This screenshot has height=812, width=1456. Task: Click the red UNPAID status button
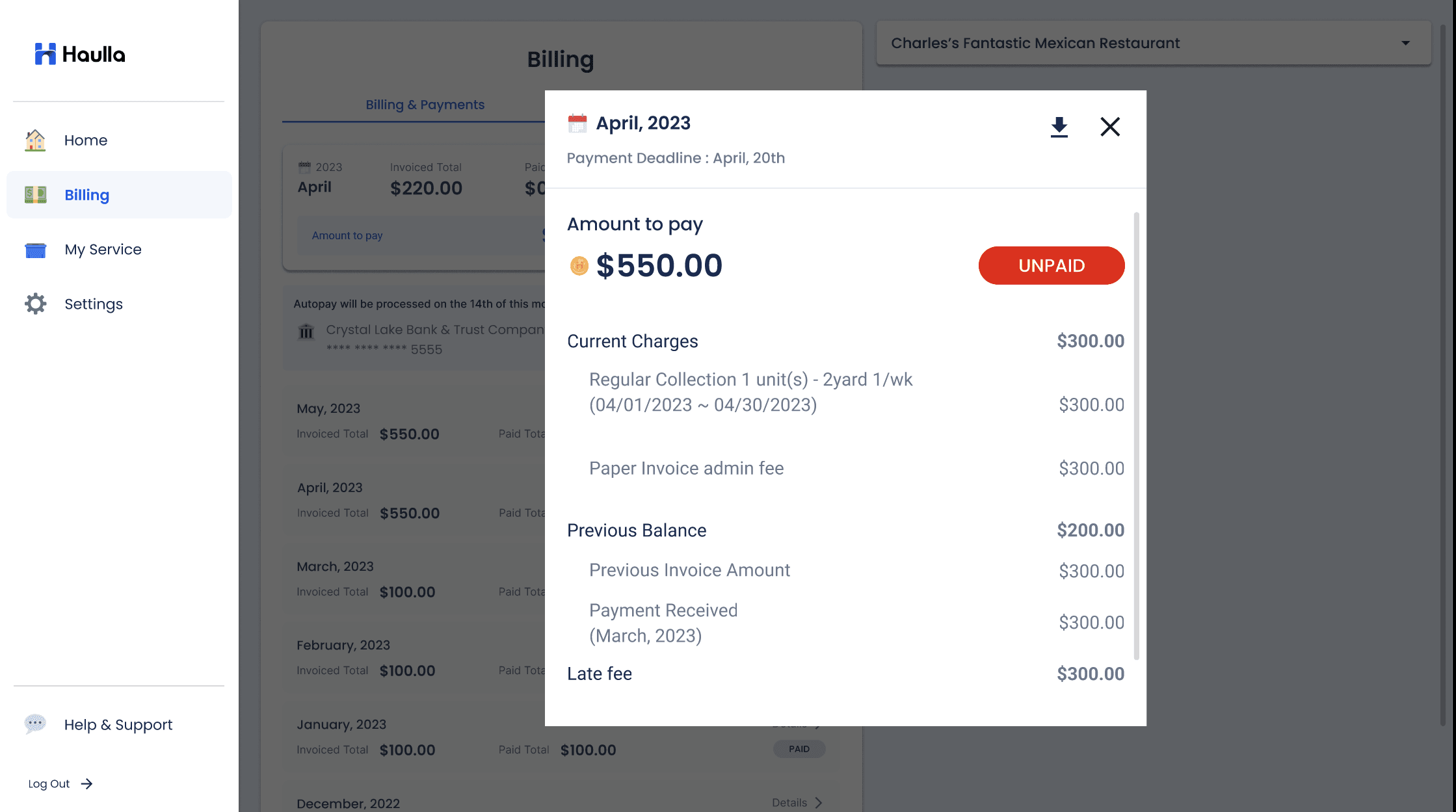point(1051,265)
